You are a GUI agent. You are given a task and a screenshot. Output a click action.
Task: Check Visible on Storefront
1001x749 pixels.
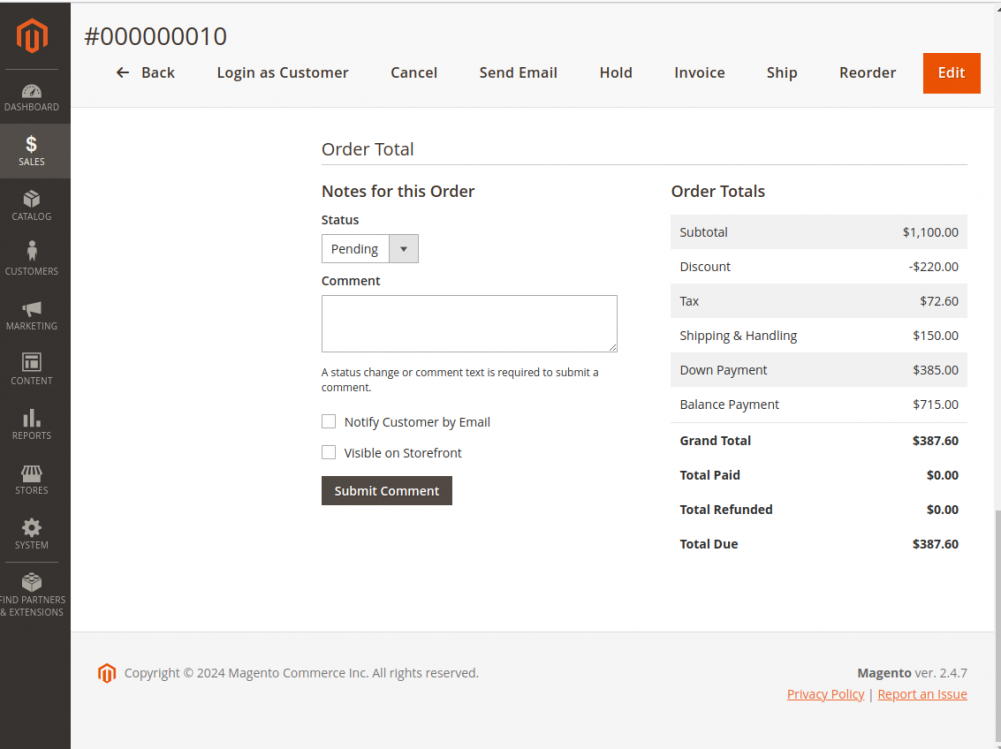pos(328,452)
